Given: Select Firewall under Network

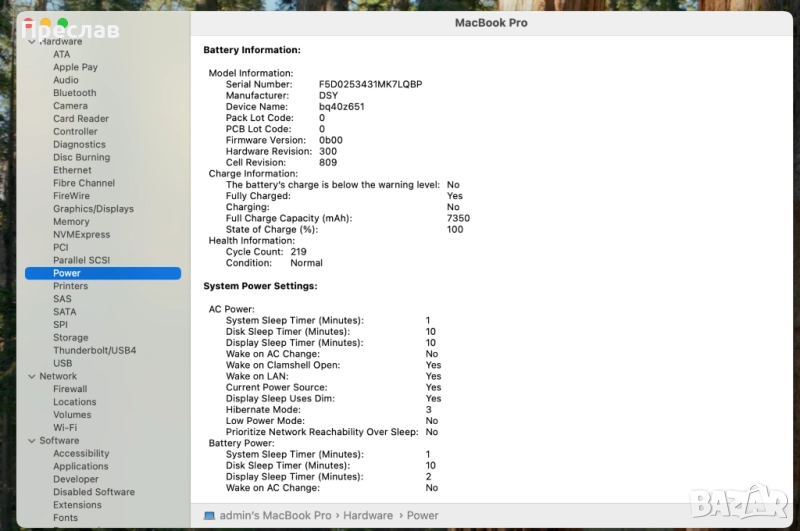Looking at the screenshot, I should point(70,389).
